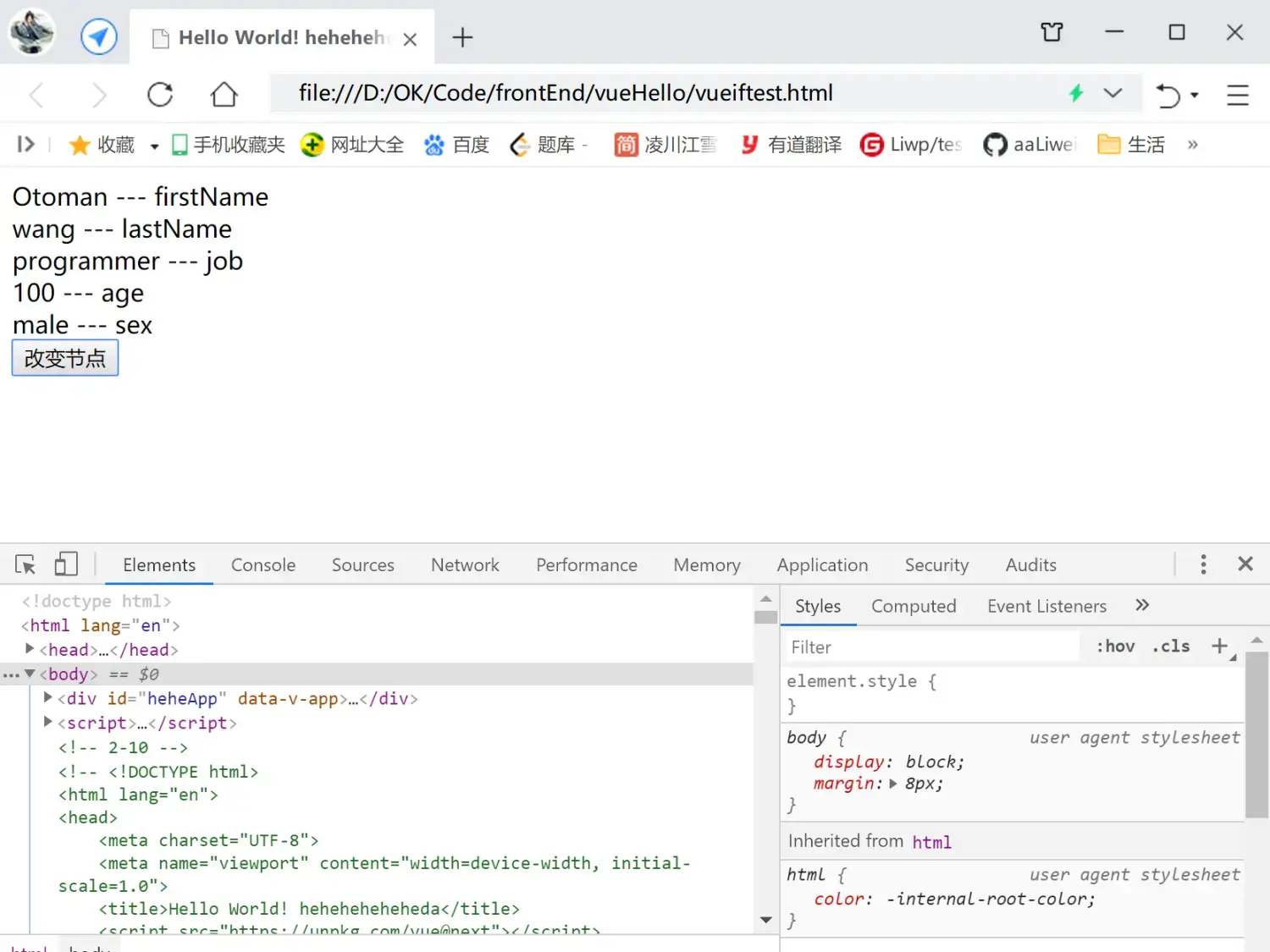The image size is (1270, 952).
Task: Close the DevTools panel
Action: [1245, 564]
